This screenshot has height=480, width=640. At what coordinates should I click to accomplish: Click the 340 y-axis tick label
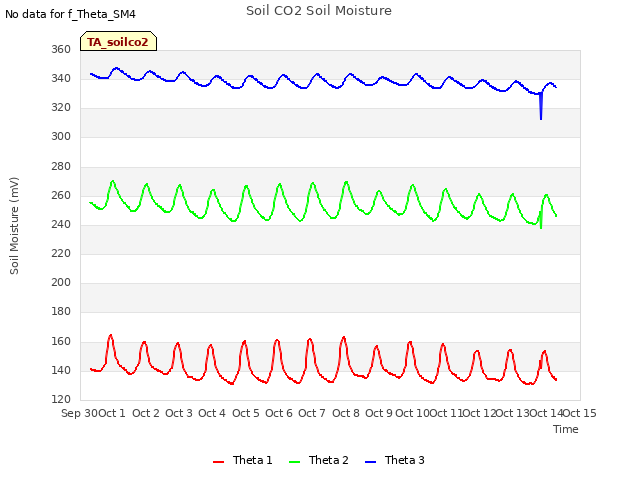(61, 78)
